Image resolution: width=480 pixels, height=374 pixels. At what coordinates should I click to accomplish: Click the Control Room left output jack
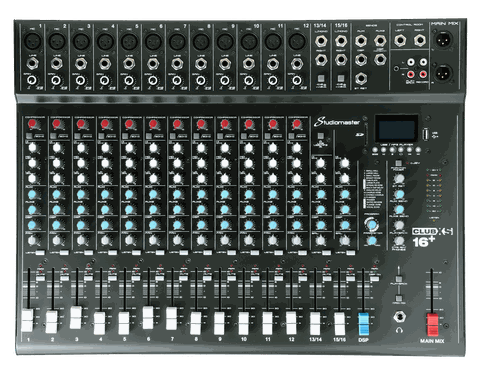pos(400,41)
